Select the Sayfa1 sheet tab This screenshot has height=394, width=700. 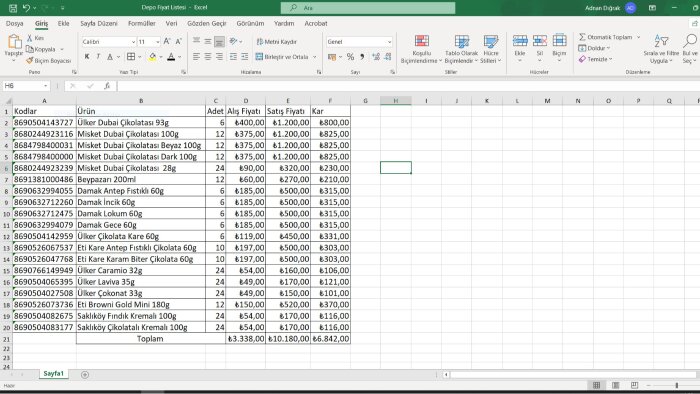tap(54, 373)
